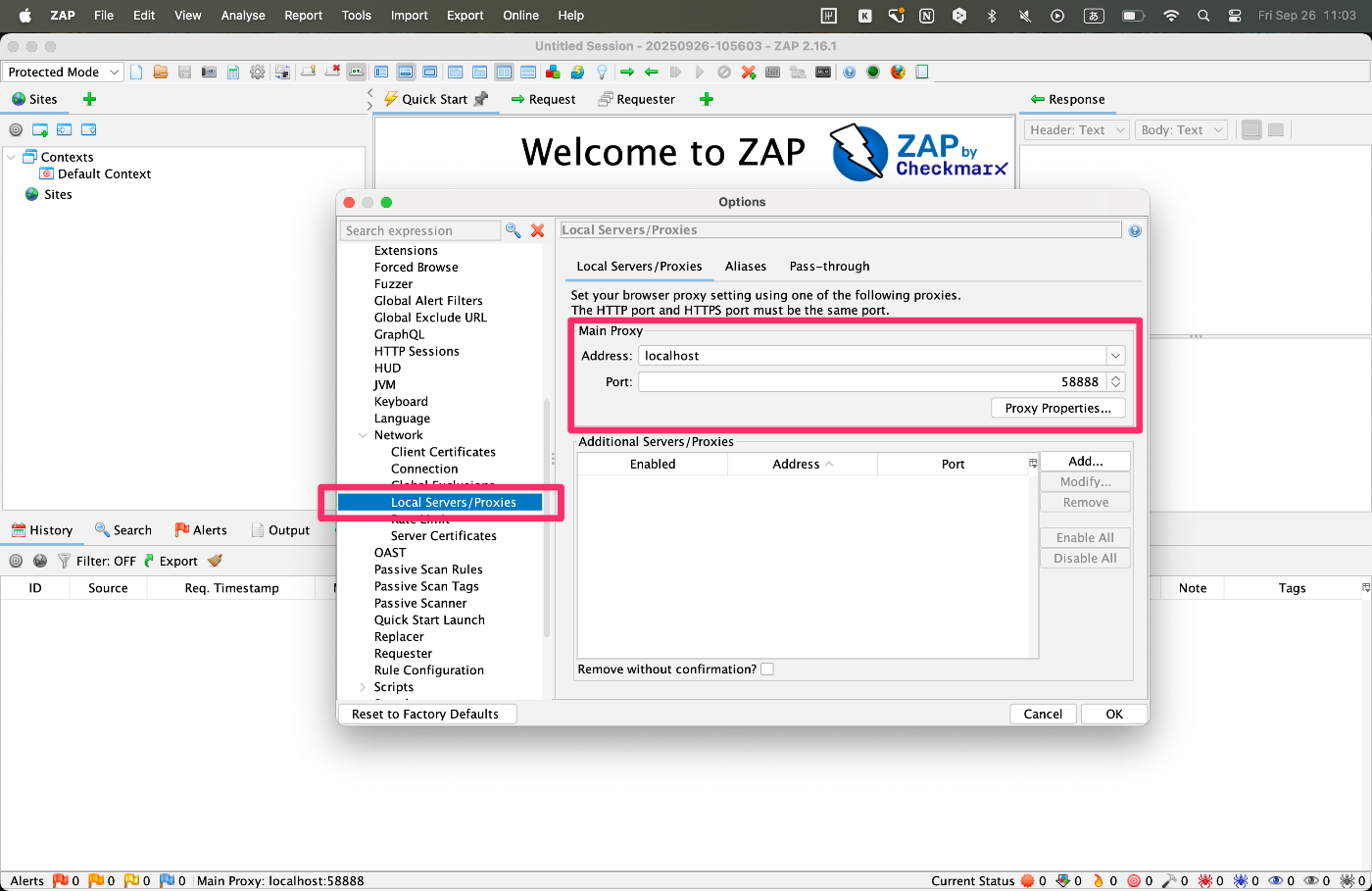Clear Options search with red X icon
Viewport: 1372px width, 891px height.
(x=537, y=230)
